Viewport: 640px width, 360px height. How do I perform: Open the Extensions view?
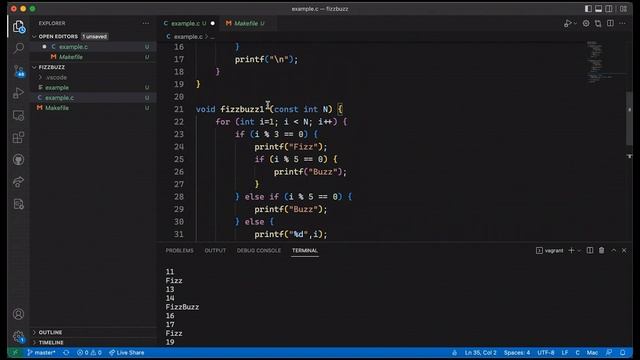click(x=18, y=138)
